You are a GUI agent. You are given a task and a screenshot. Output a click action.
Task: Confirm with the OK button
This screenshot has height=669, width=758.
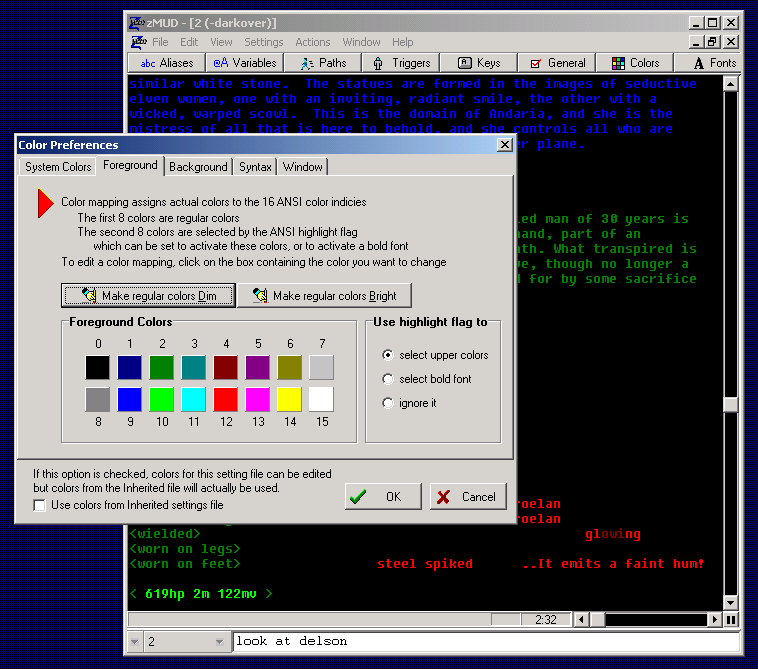[383, 496]
